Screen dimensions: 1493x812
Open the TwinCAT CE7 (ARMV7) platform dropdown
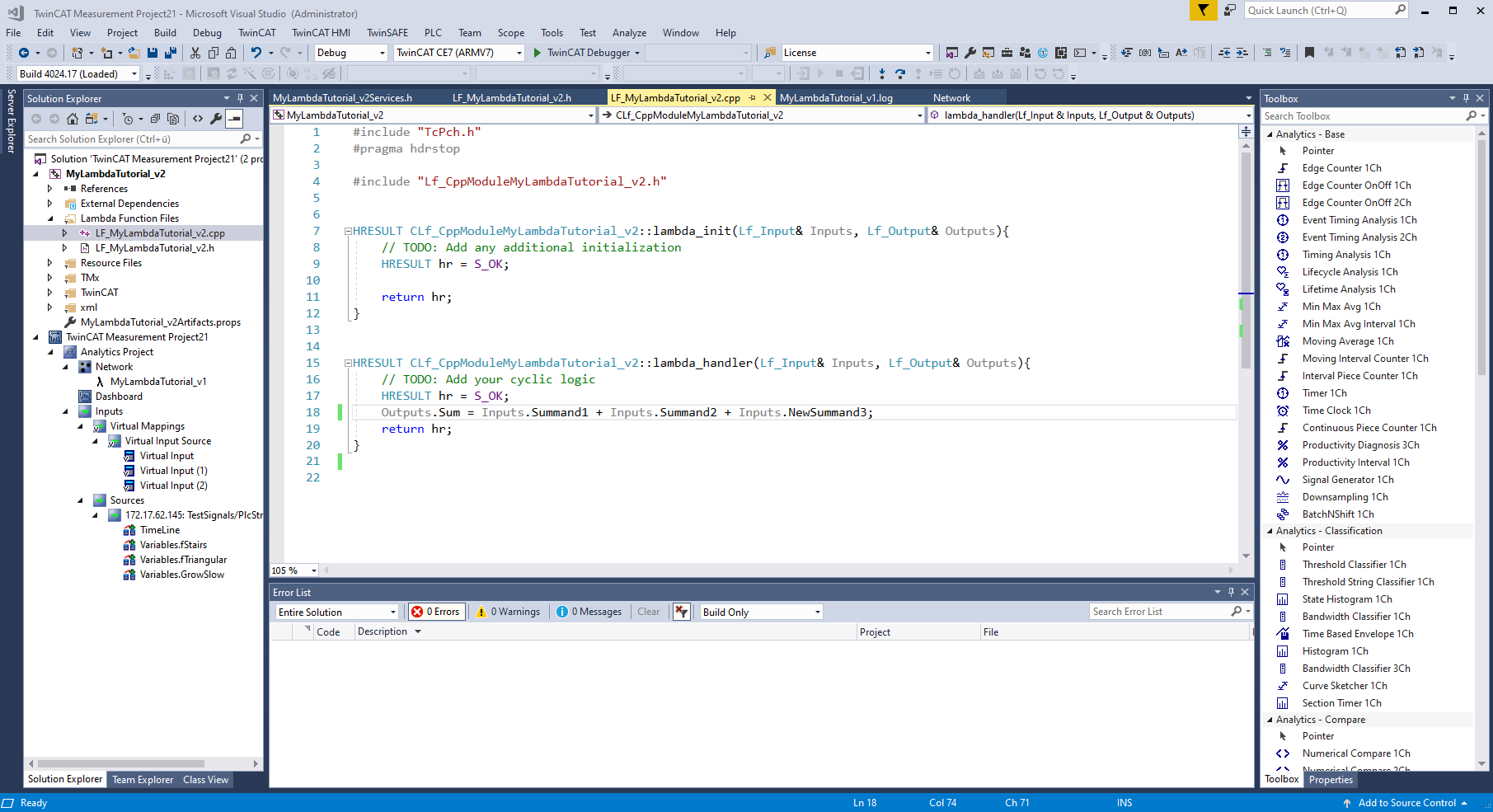459,53
